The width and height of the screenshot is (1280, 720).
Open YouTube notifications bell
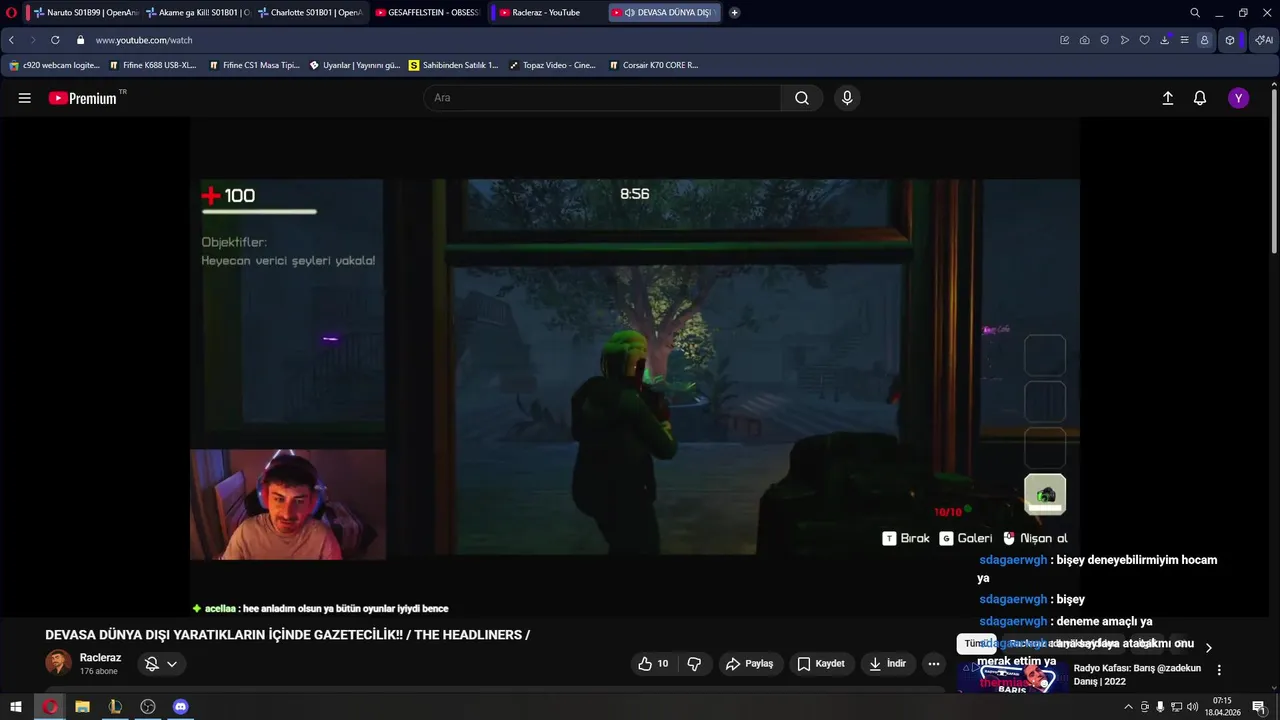pyautogui.click(x=1200, y=98)
